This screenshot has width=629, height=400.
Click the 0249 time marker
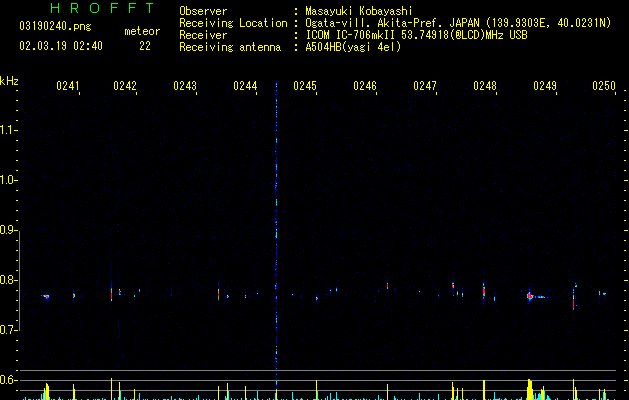545,86
